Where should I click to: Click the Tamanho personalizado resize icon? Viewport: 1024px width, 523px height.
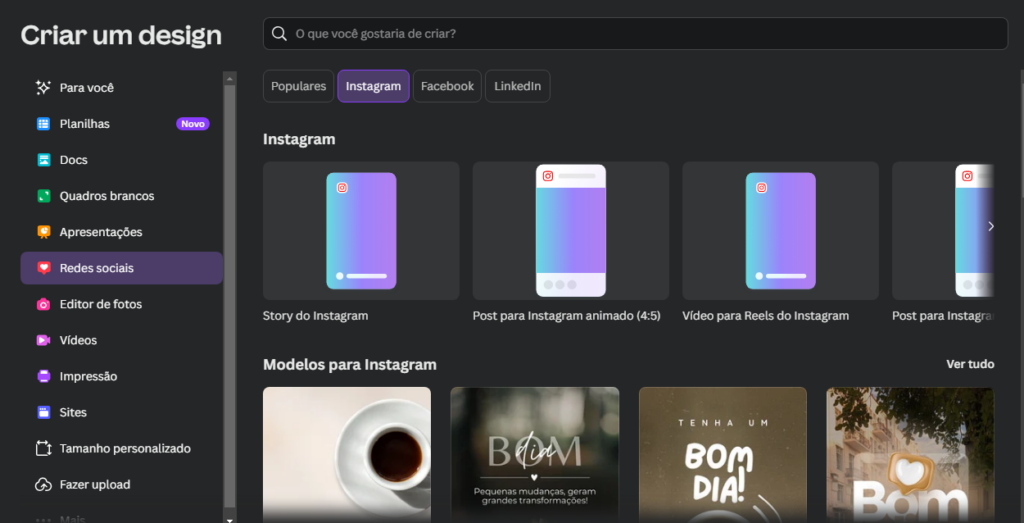(x=43, y=449)
